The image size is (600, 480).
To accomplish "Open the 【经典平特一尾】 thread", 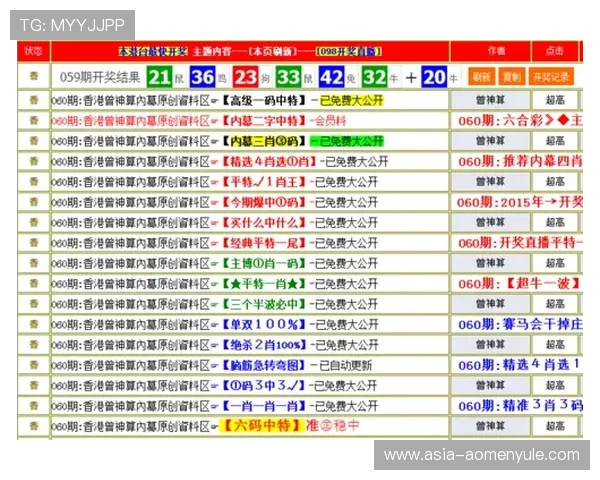I will [x=215, y=243].
